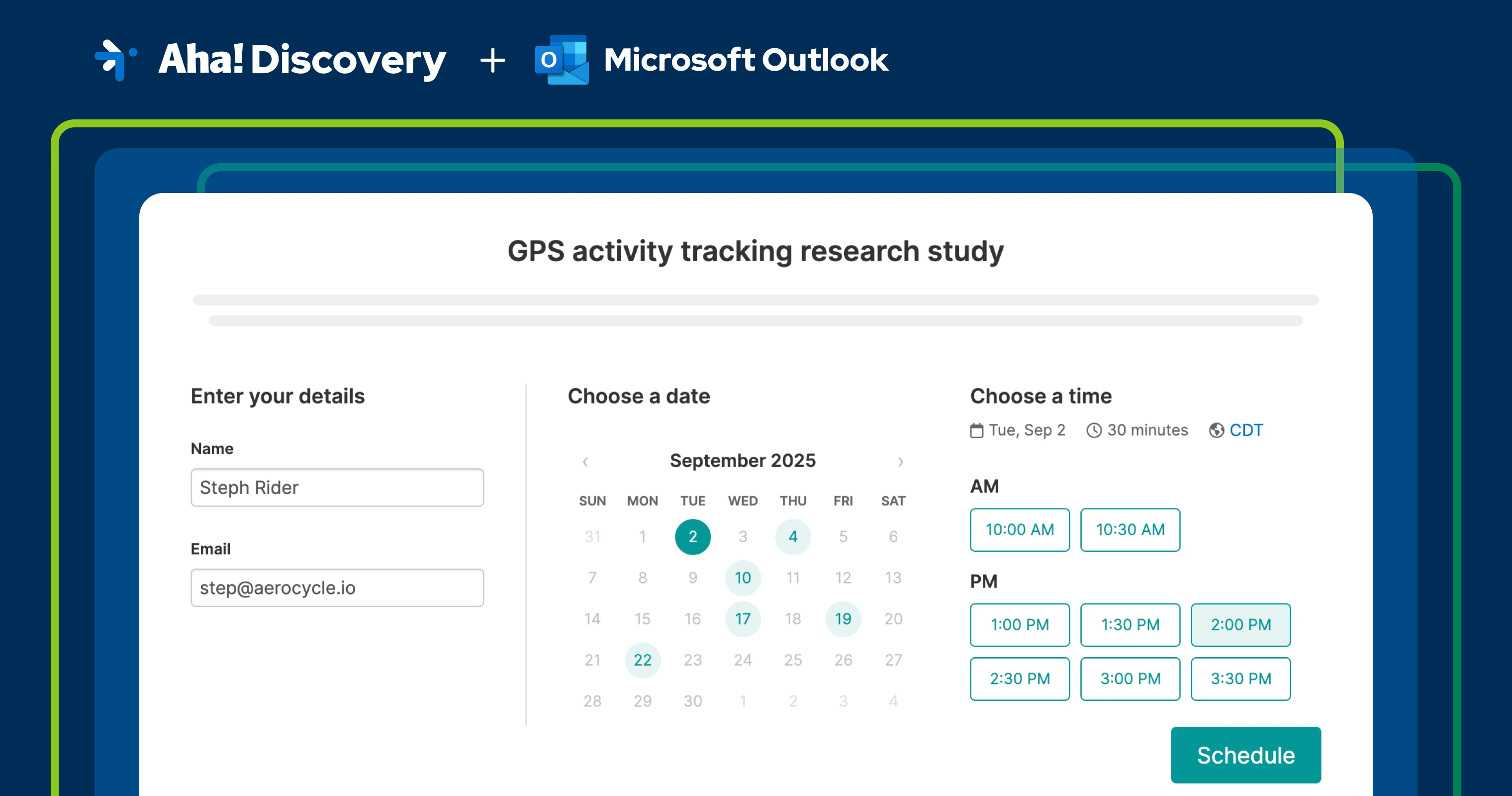Click the calendar icon beside Tue, Sep 2
The width and height of the screenshot is (1512, 796).
click(976, 430)
